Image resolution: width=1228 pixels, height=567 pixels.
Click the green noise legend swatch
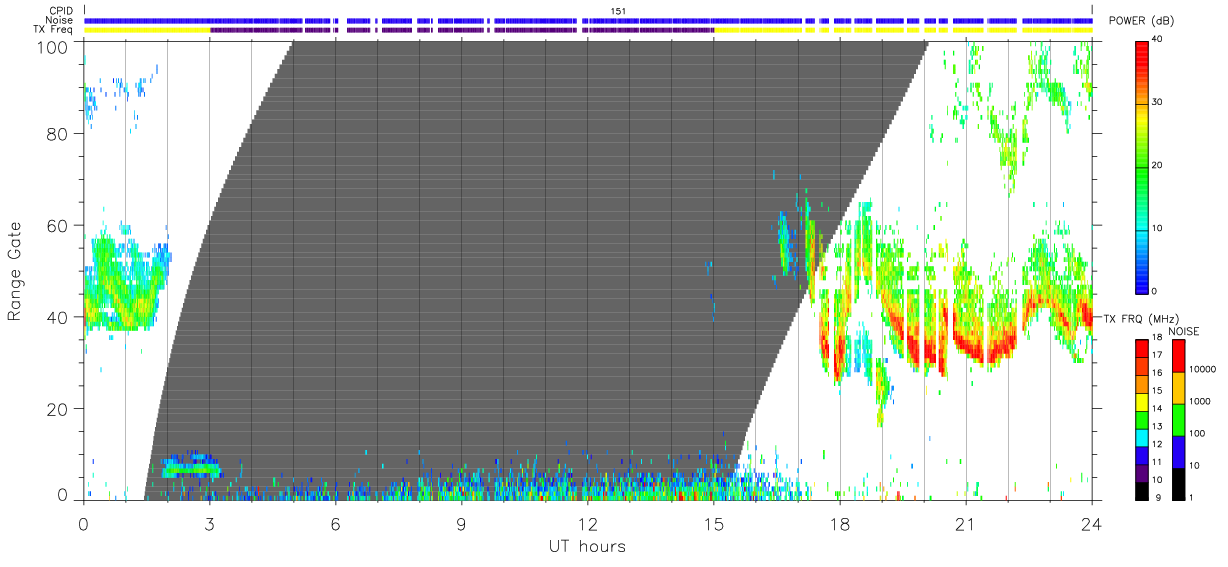click(x=1178, y=420)
